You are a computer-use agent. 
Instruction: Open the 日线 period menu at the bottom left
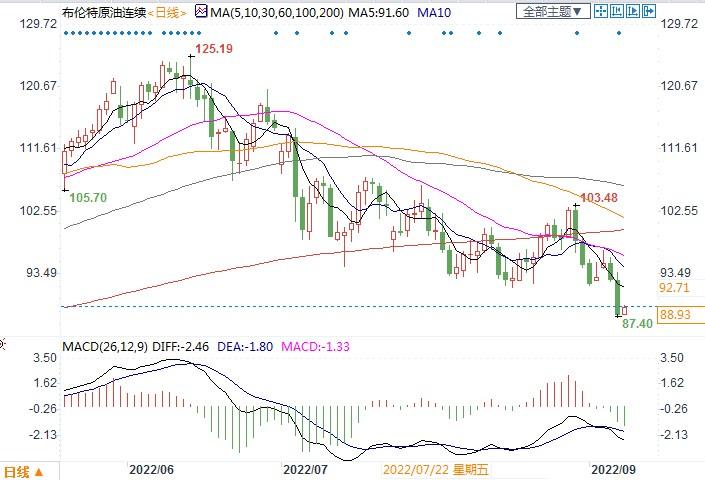[x=24, y=472]
